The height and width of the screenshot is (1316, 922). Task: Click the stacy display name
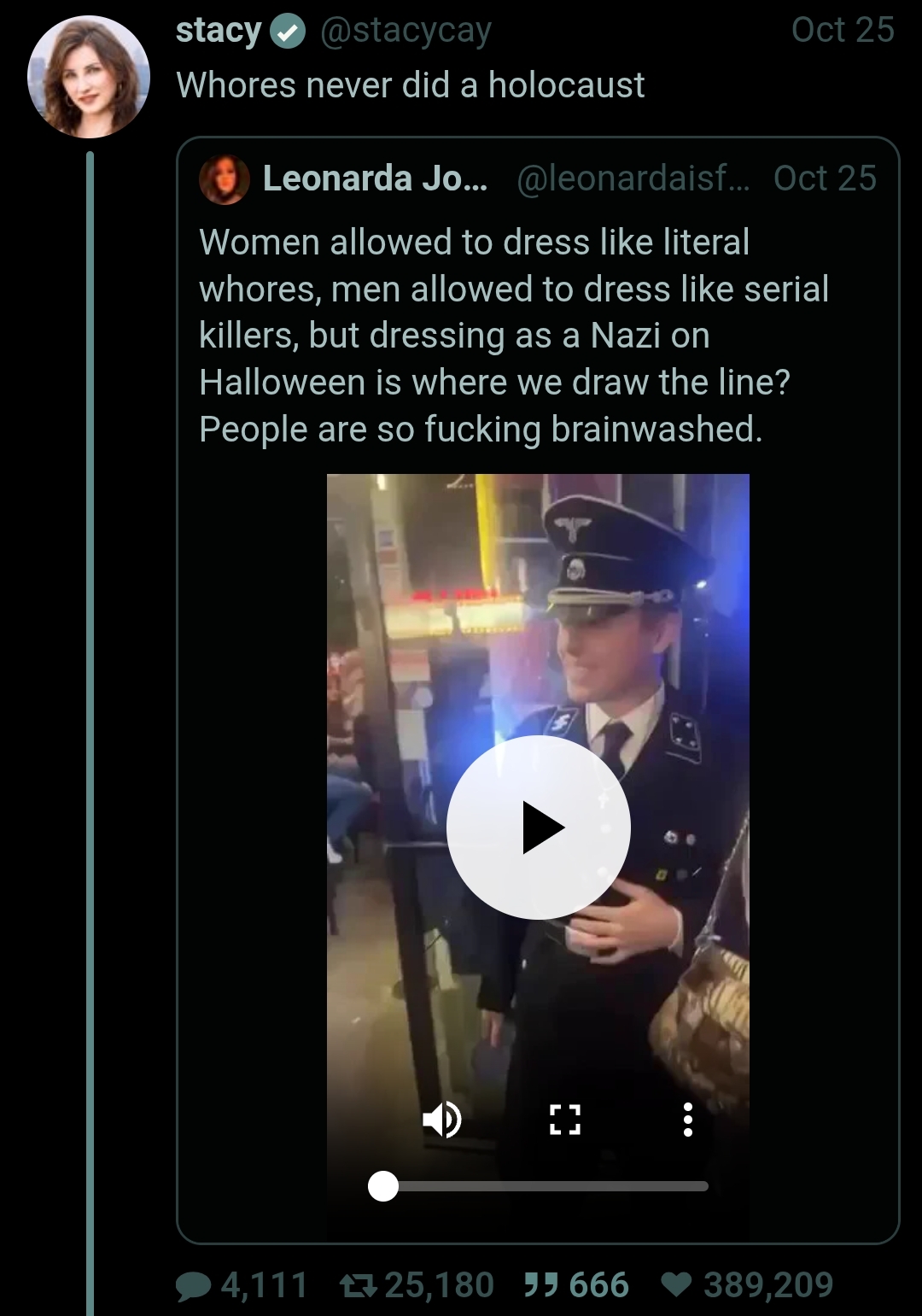pos(219,32)
